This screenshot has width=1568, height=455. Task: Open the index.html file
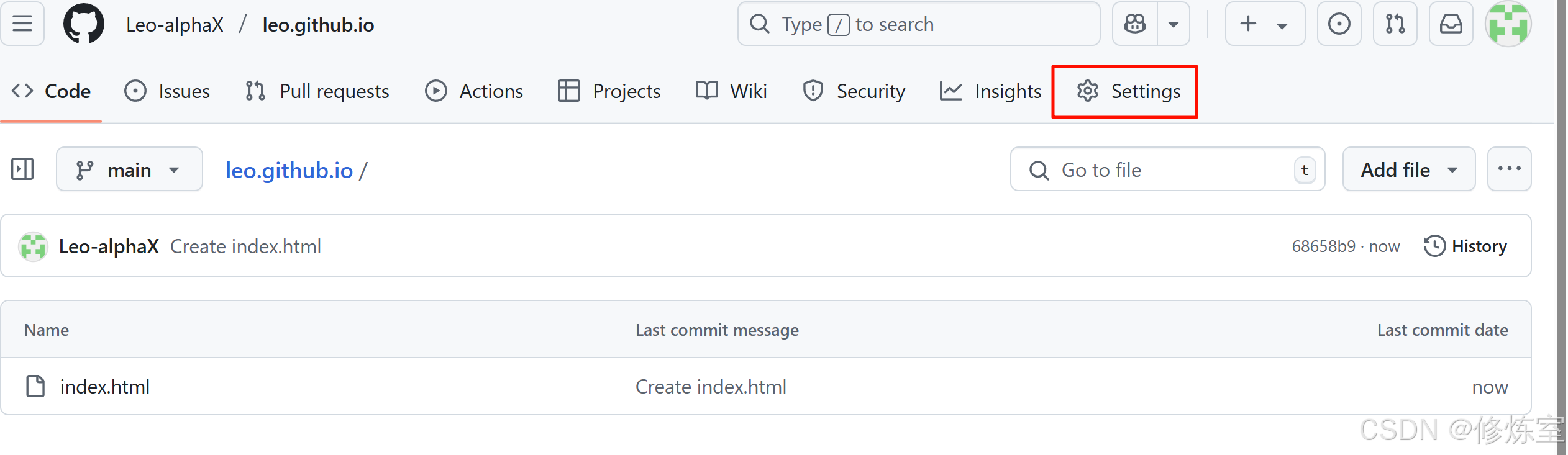point(105,387)
